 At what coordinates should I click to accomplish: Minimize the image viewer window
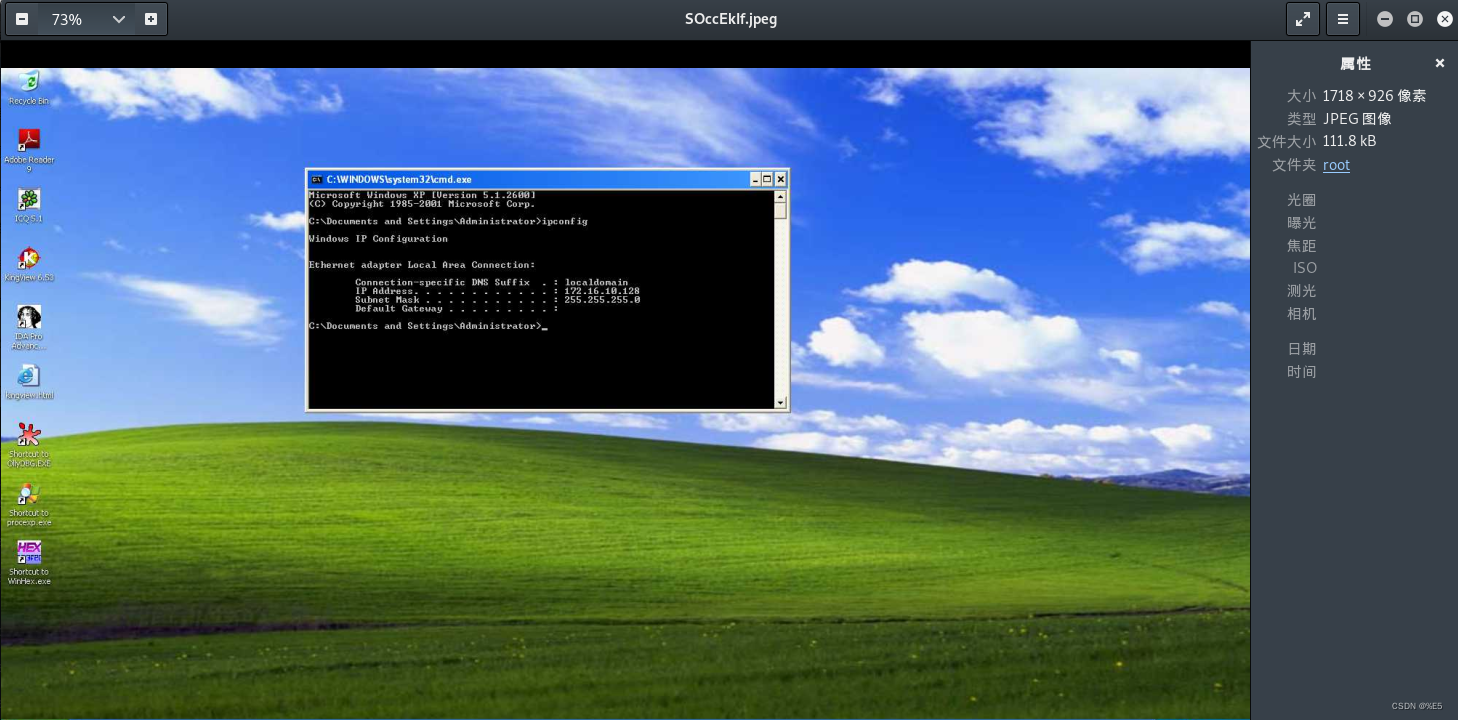pos(1385,19)
